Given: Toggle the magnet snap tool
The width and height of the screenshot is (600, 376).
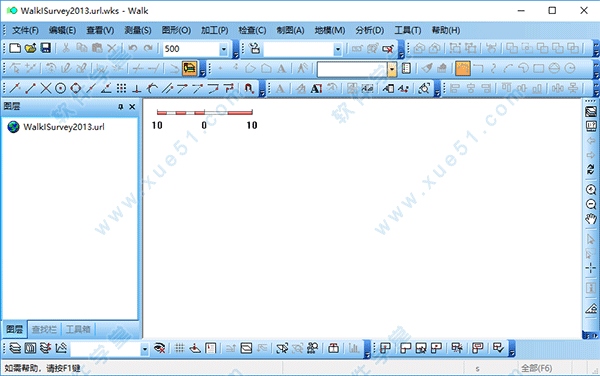Looking at the screenshot, I should pyautogui.click(x=249, y=89).
